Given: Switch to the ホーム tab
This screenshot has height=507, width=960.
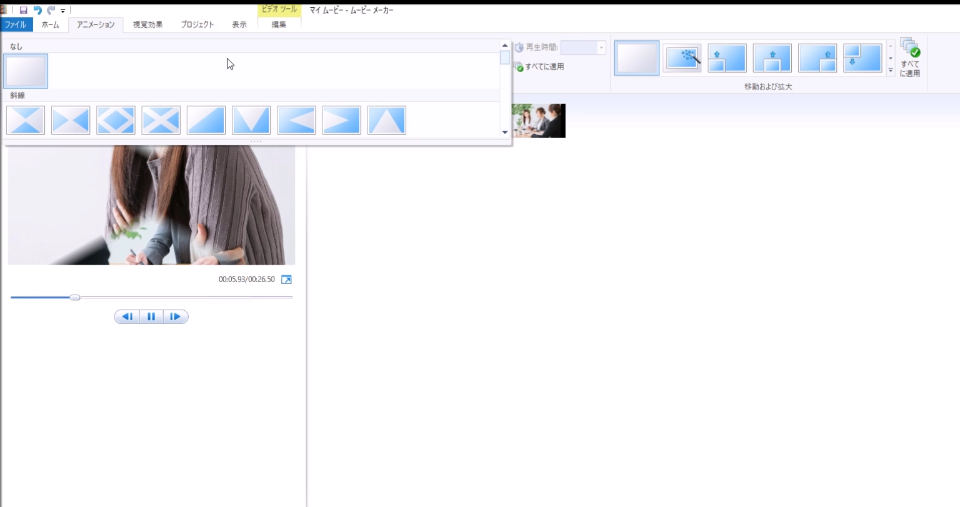Looking at the screenshot, I should pyautogui.click(x=50, y=25).
